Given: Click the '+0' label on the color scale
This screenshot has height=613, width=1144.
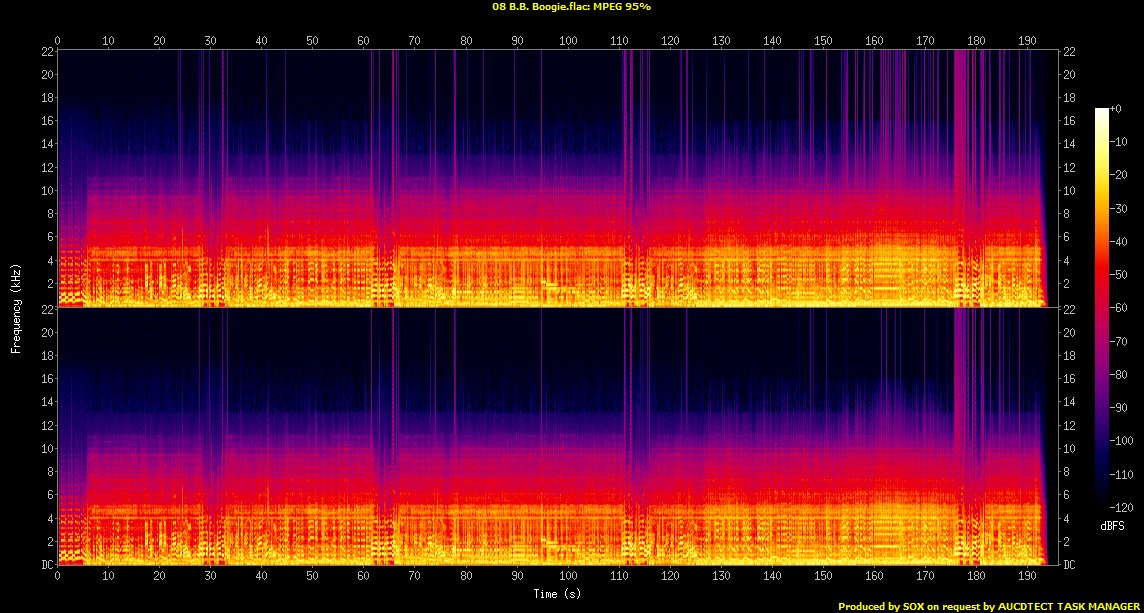Looking at the screenshot, I should tap(1116, 108).
